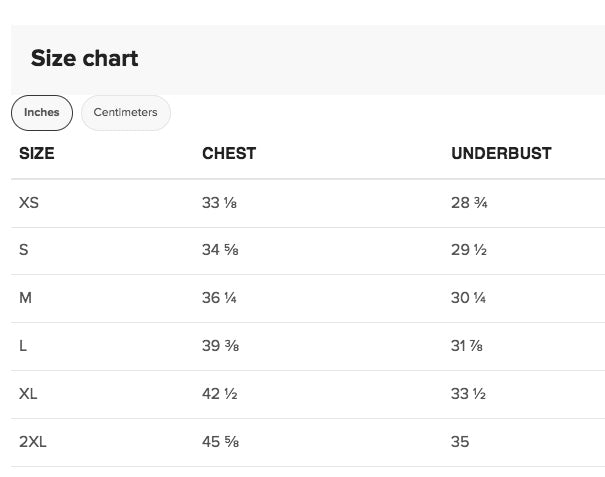Select the S size row label
Screen dimensions: 605x477
24,250
